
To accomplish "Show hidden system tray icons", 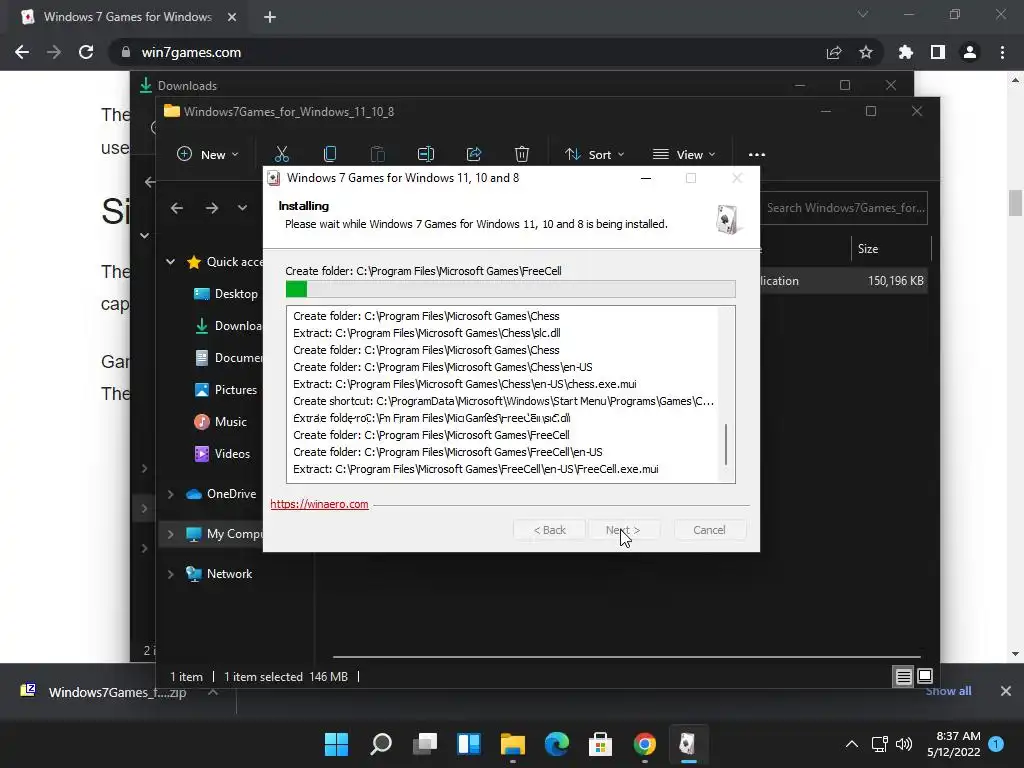I will (x=852, y=744).
